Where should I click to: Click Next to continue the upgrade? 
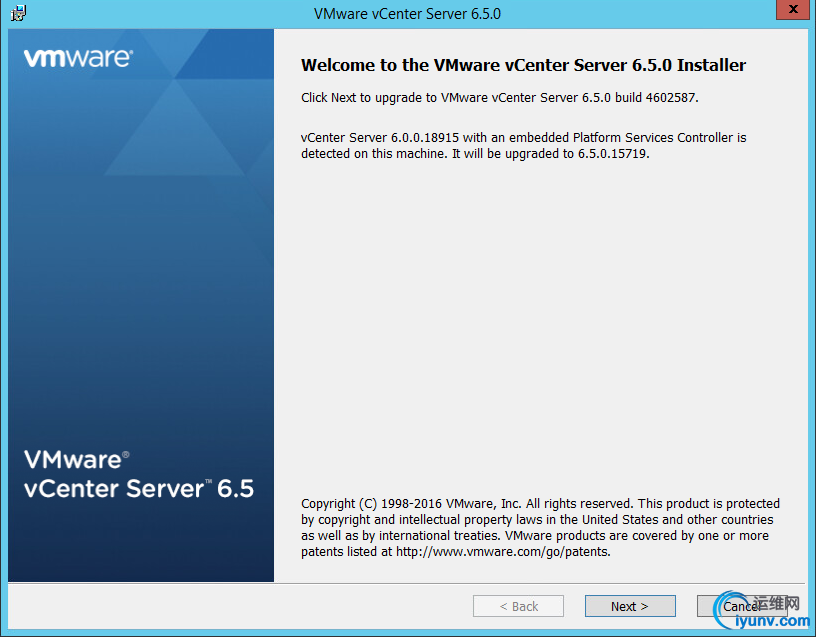[630, 606]
